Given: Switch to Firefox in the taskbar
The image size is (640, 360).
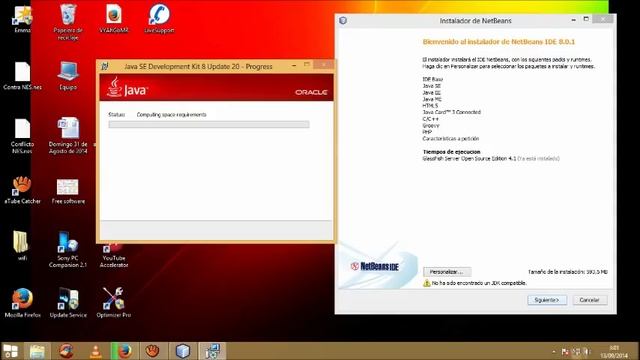Looking at the screenshot, I should [124, 351].
